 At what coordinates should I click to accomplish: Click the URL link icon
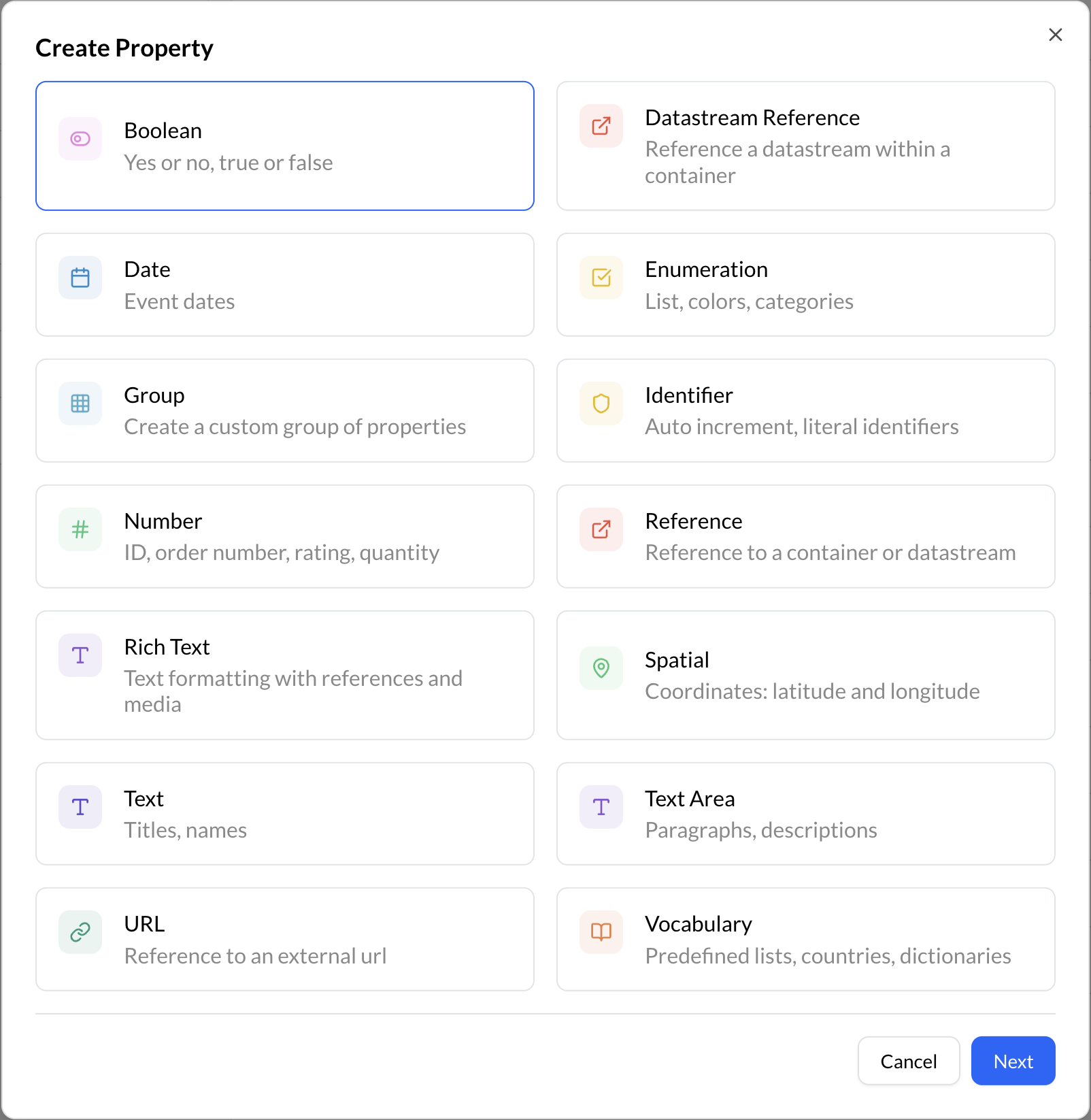click(x=80, y=932)
